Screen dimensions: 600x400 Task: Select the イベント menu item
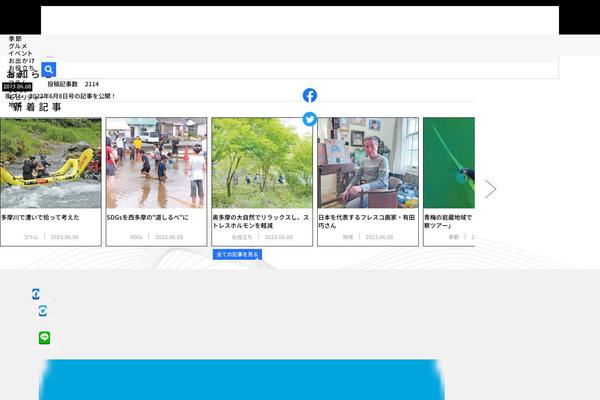coord(21,53)
